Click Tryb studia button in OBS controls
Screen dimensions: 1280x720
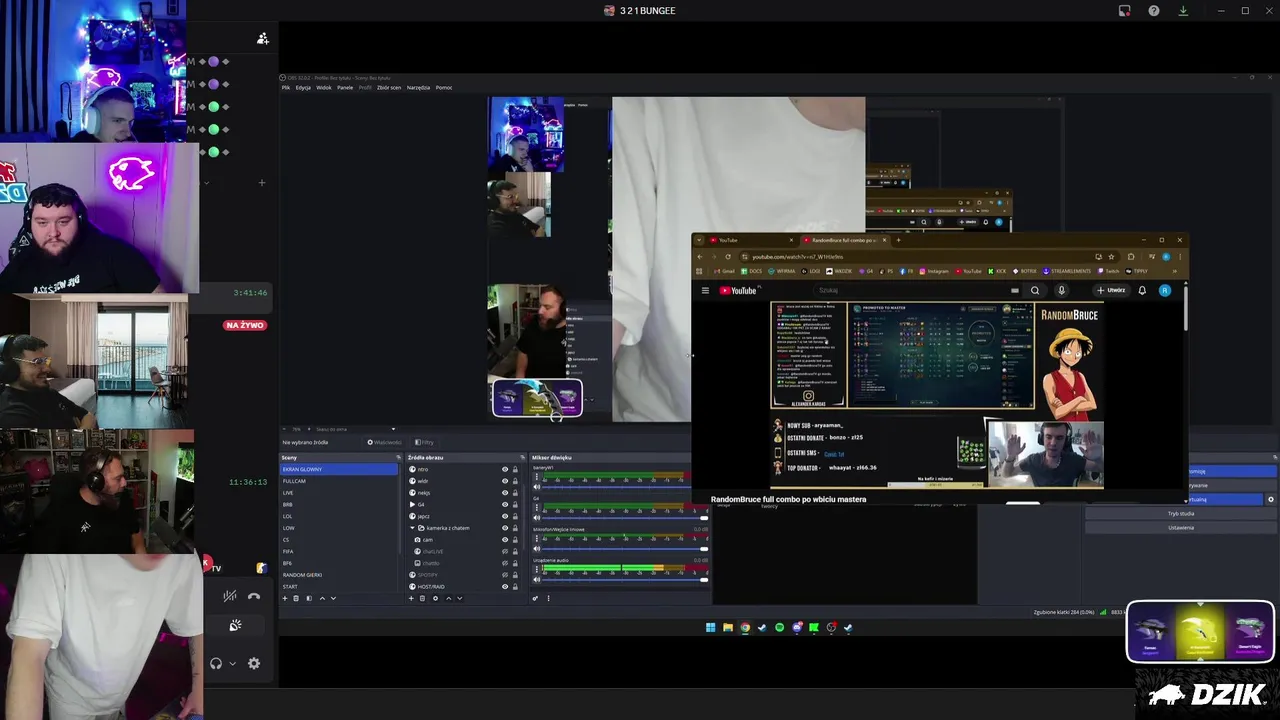1181,513
